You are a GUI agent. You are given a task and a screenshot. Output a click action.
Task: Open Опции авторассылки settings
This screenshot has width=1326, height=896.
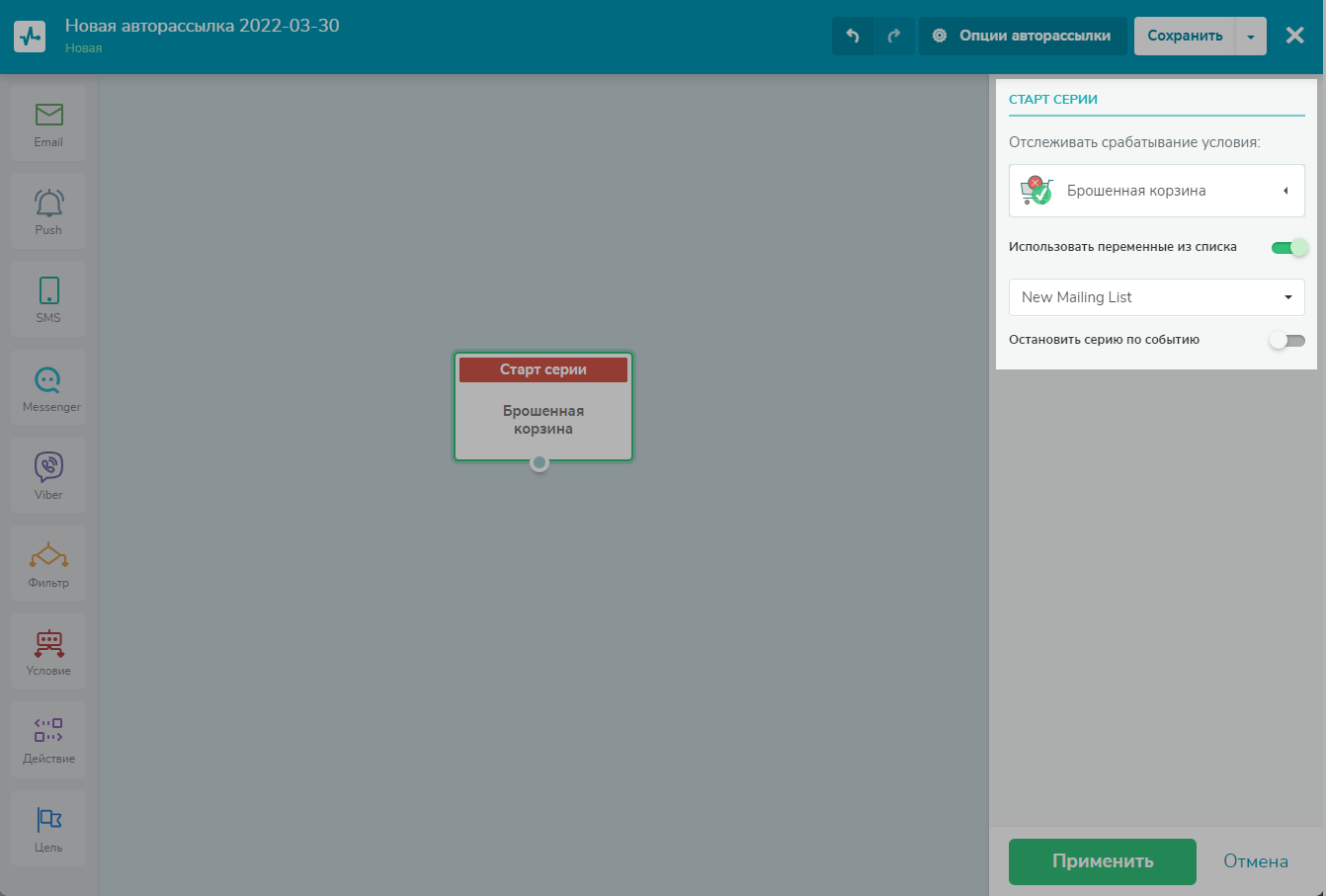1023,36
